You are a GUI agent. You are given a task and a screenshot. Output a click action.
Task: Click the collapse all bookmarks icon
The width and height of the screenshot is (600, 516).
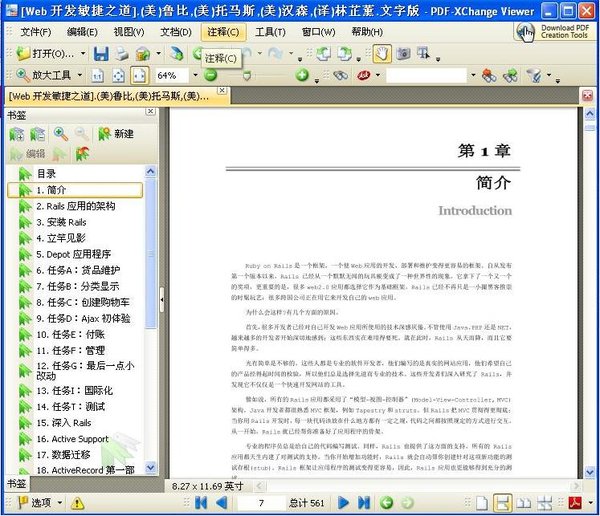pyautogui.click(x=38, y=134)
